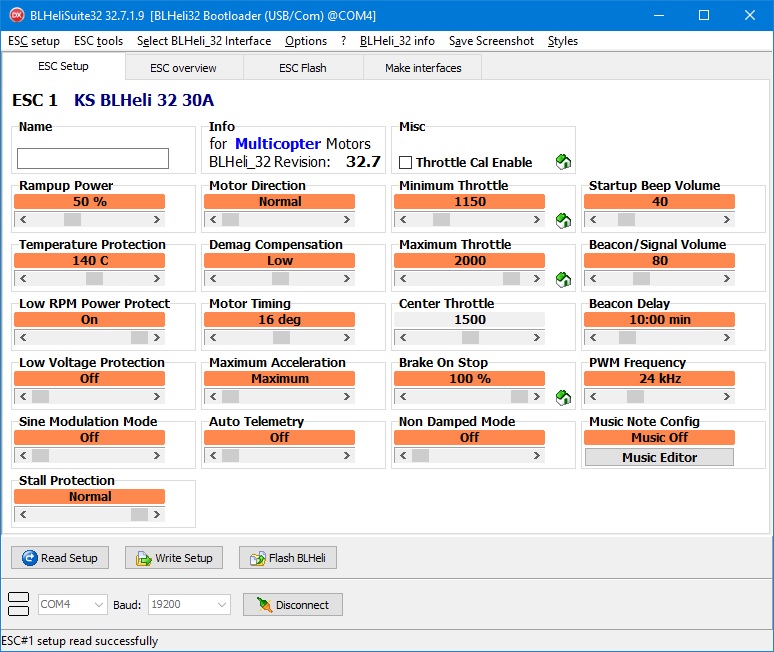The width and height of the screenshot is (774, 652).
Task: Select the upper ESC indicator box near COM4
Action: tap(18, 598)
